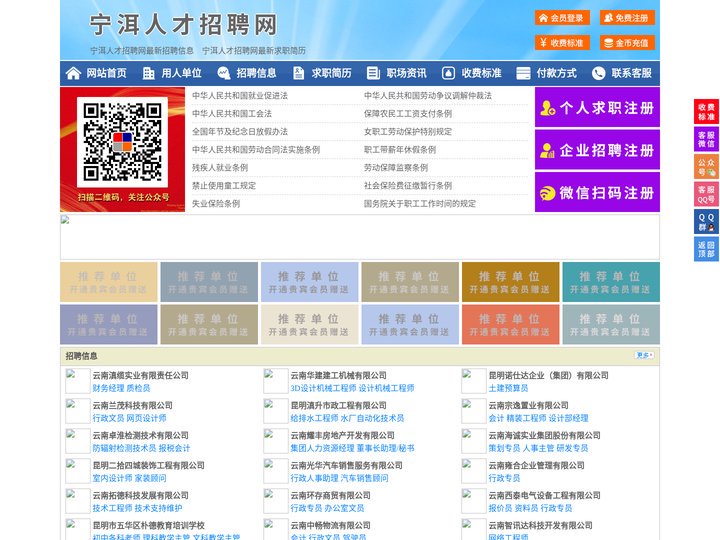
Task: Click the golden-brown 推荐单位 tile
Action: (511, 282)
